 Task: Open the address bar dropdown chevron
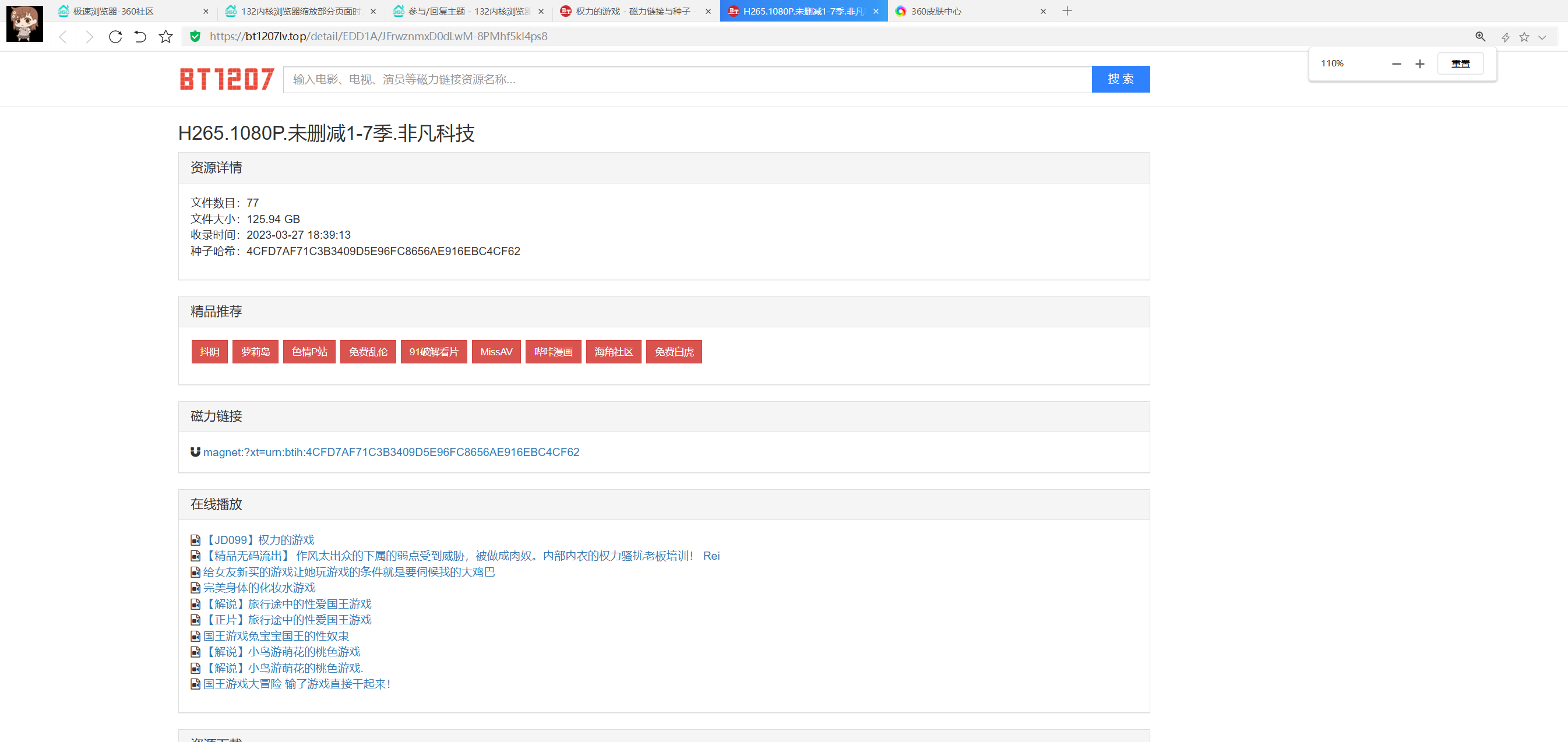click(1542, 37)
